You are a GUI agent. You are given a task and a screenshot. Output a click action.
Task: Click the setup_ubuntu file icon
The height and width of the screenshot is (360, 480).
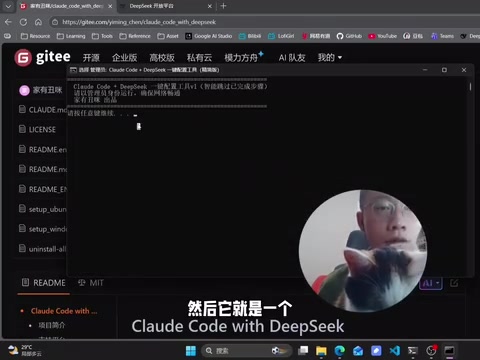pos(22,209)
